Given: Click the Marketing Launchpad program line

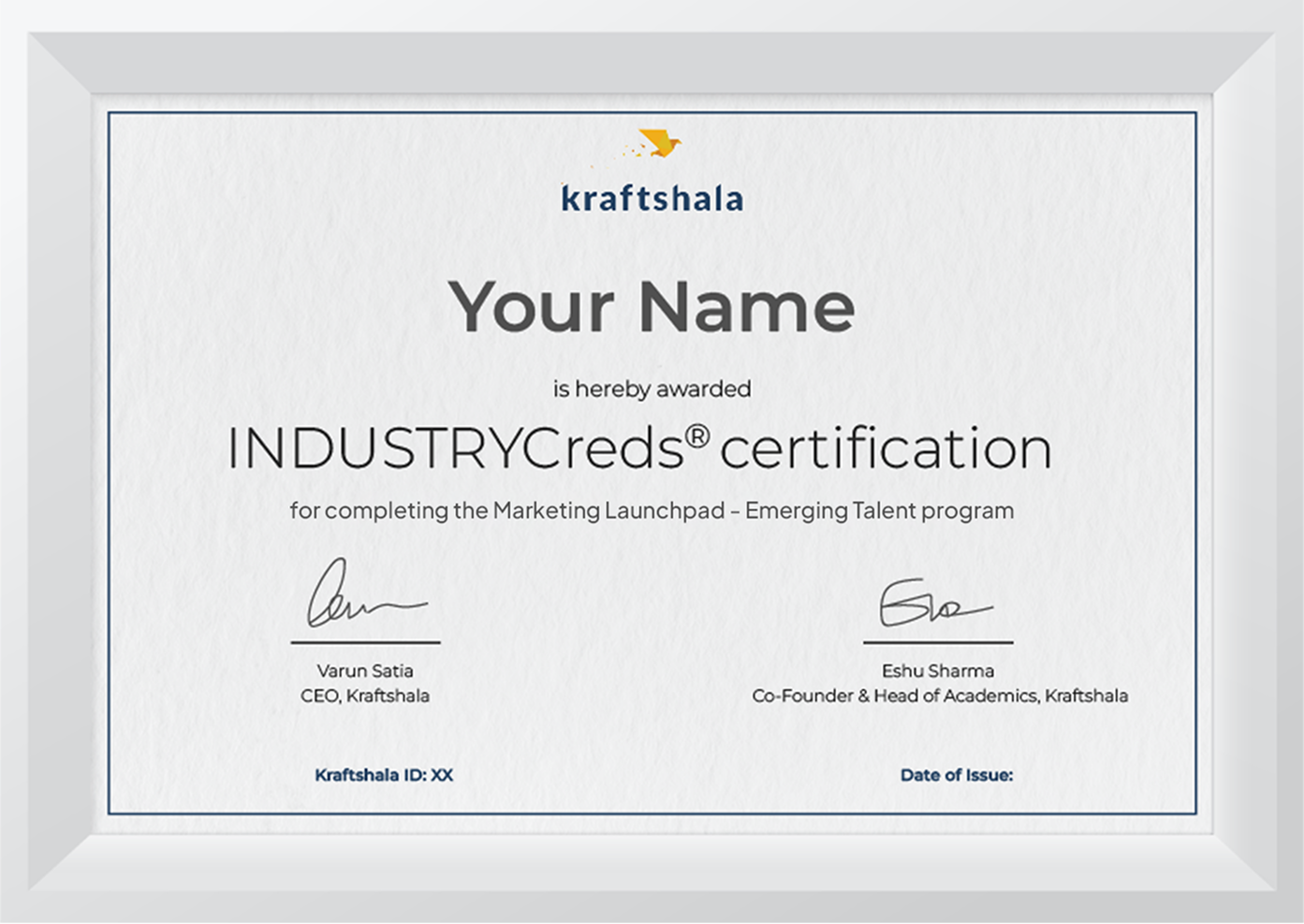Looking at the screenshot, I should tap(652, 511).
